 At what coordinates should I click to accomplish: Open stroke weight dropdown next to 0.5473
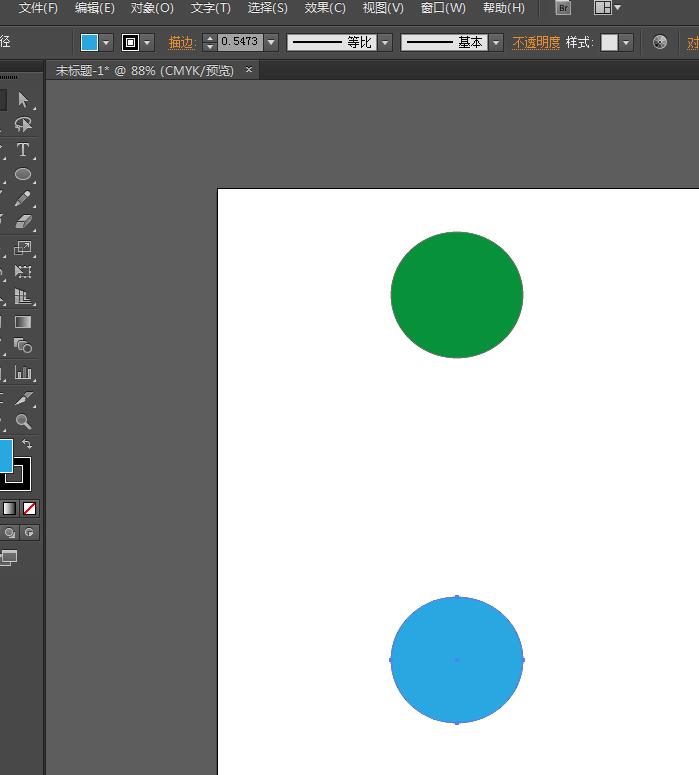coord(271,43)
